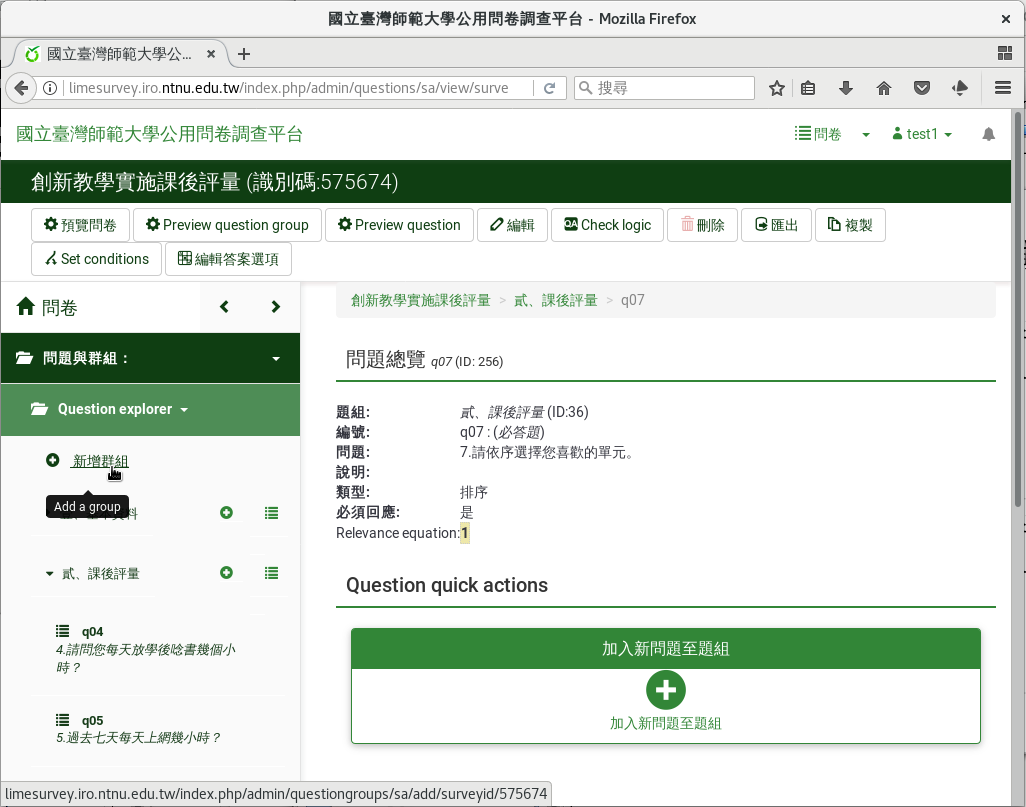Click the 搜尋 search field
1026x807 pixels.
point(664,88)
